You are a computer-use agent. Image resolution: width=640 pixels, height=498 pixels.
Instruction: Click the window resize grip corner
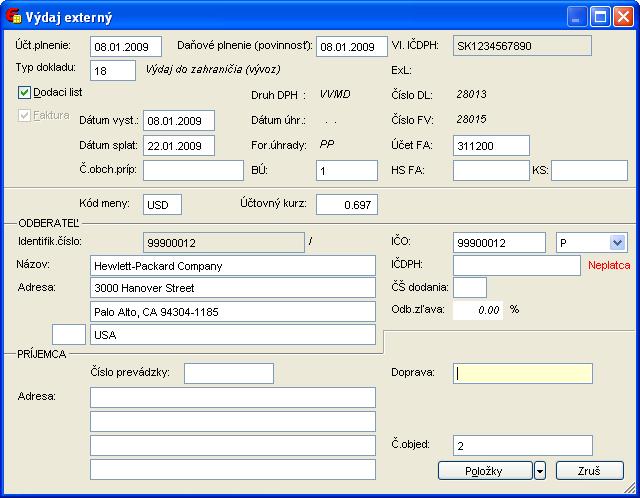[x=629, y=487]
